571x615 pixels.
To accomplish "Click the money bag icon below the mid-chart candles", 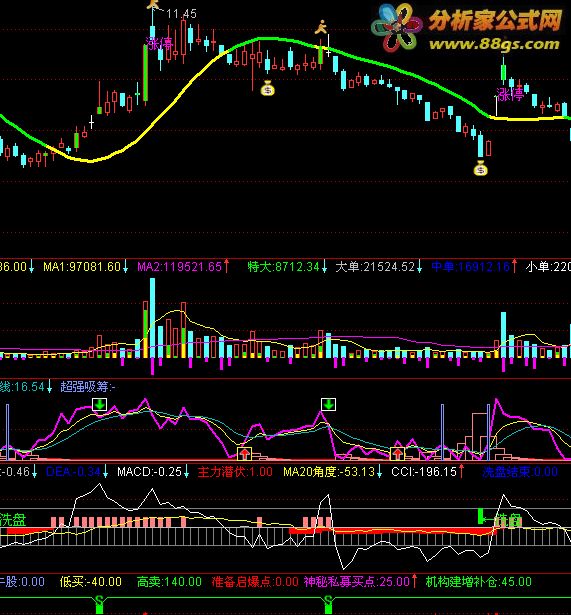I will pos(268,88).
